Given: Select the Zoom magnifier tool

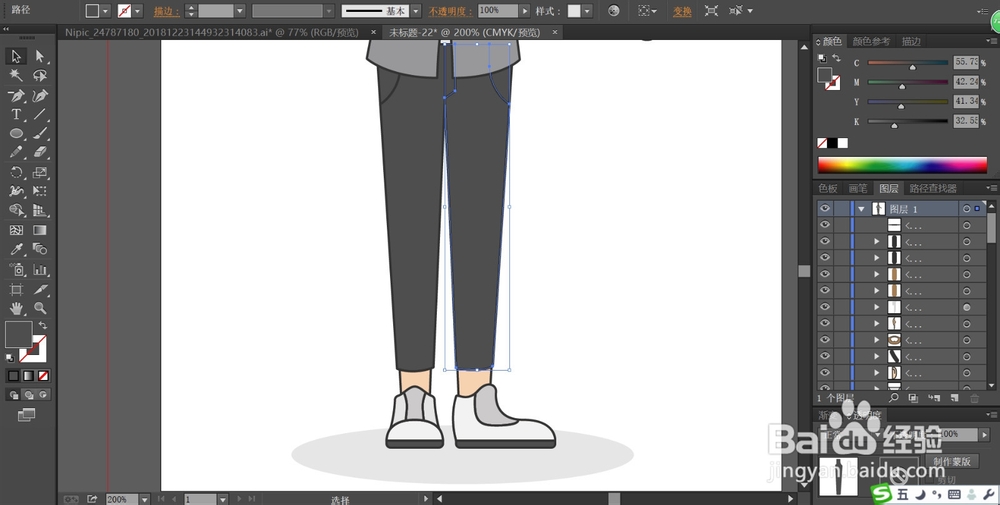Looking at the screenshot, I should tap(40, 309).
